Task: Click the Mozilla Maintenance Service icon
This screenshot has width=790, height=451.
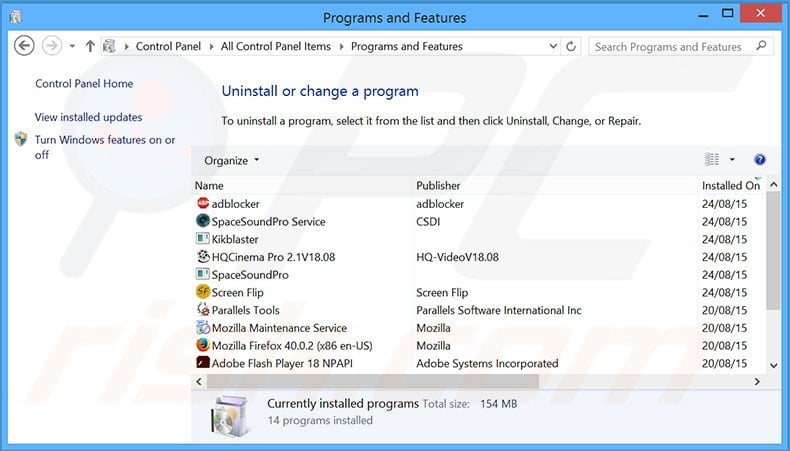Action: pyautogui.click(x=203, y=328)
